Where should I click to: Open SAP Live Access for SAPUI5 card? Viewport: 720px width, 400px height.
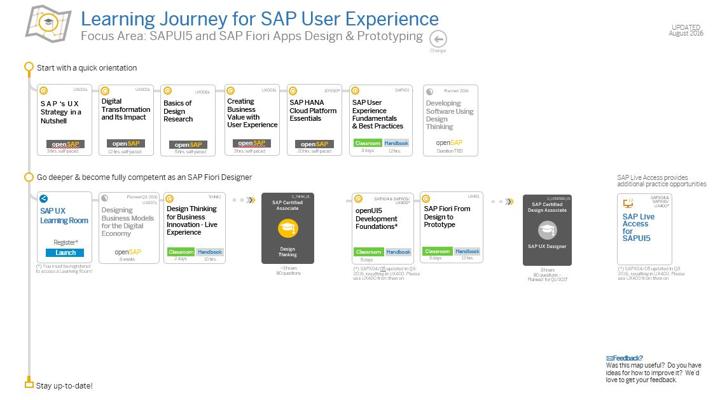(645, 229)
